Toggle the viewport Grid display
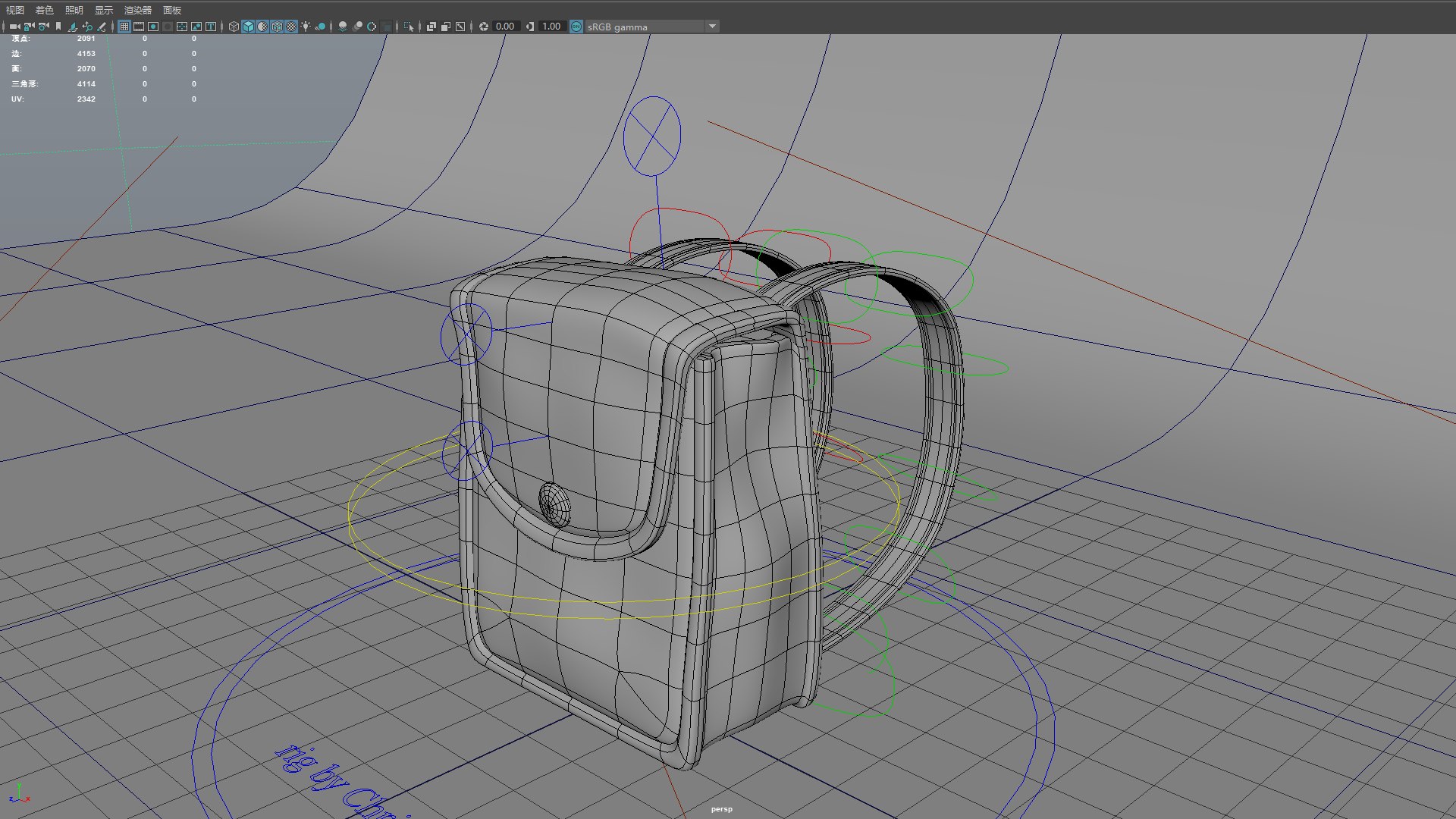The height and width of the screenshot is (819, 1456). click(124, 27)
